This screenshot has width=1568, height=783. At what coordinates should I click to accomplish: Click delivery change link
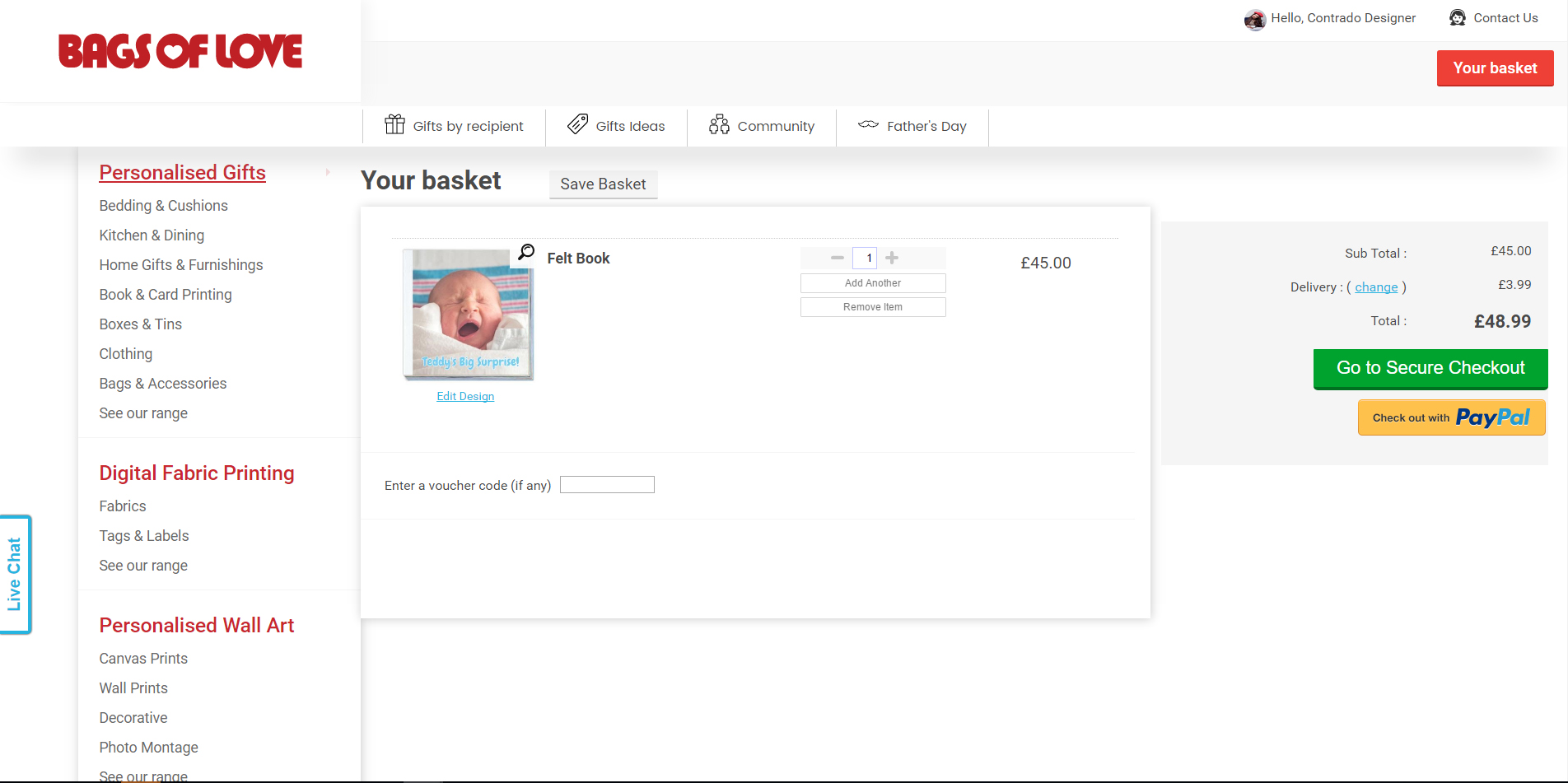[x=1376, y=287]
